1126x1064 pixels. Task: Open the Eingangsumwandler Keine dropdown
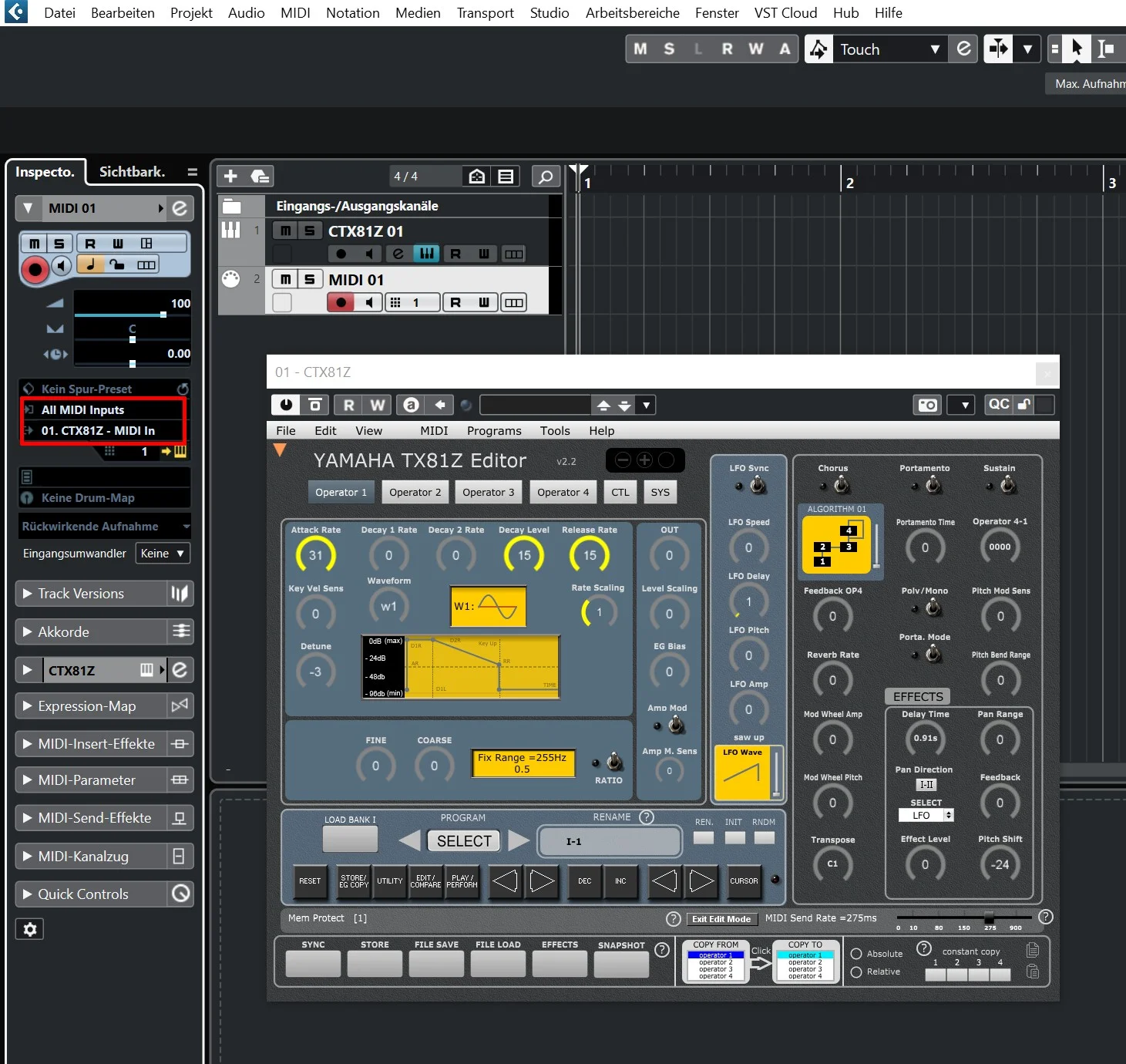(x=163, y=554)
